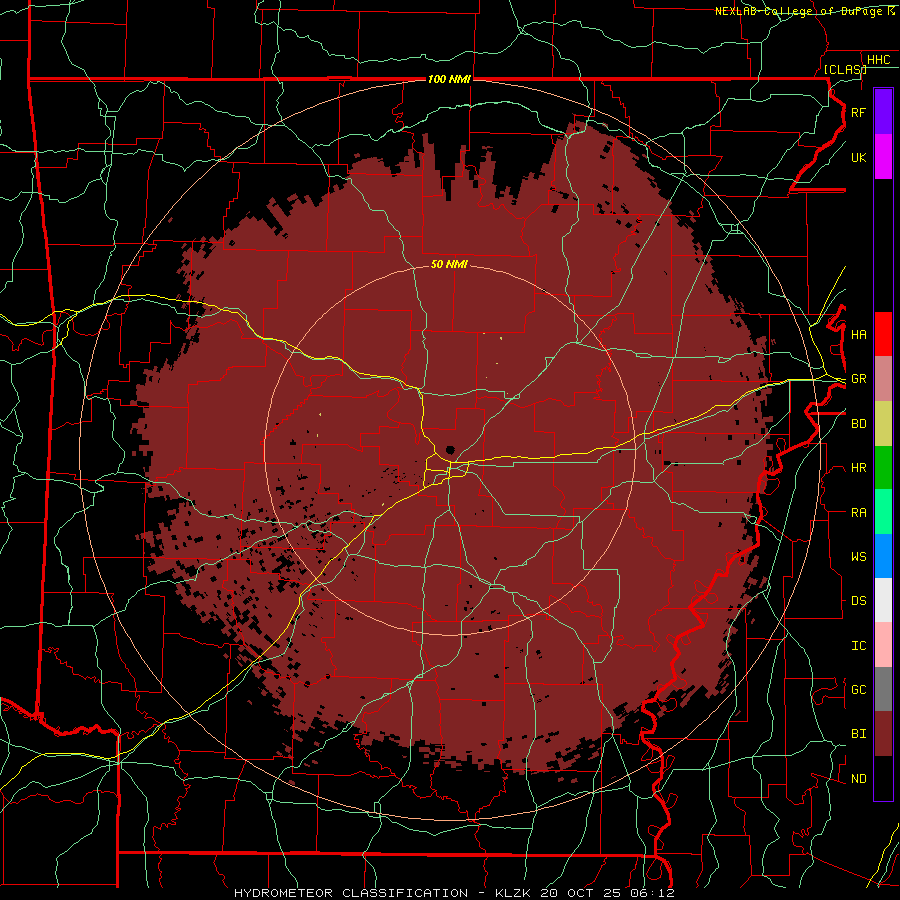The height and width of the screenshot is (900, 900).
Task: Click the HHC product label
Action: point(878,60)
